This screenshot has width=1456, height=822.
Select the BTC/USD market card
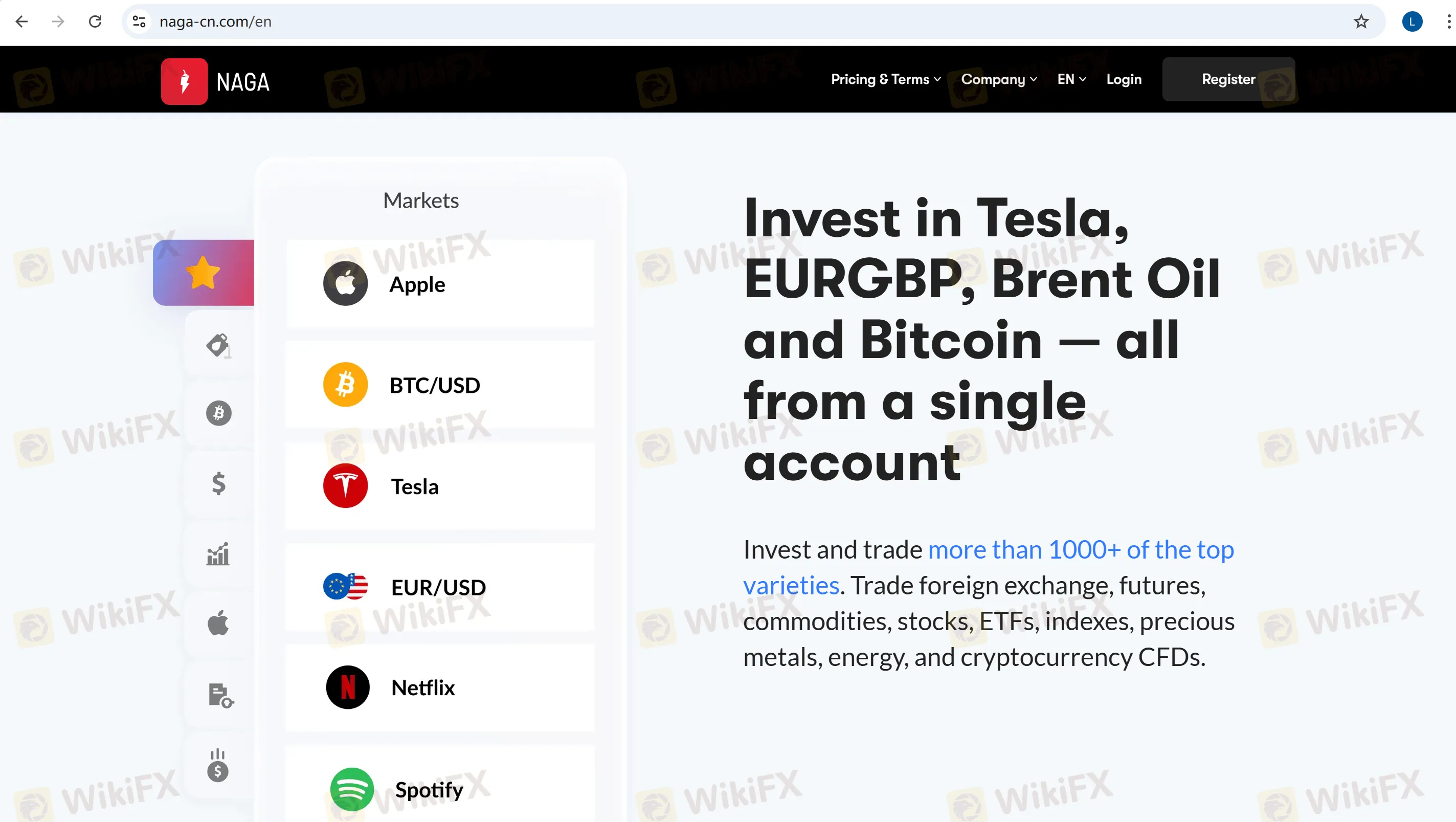440,385
